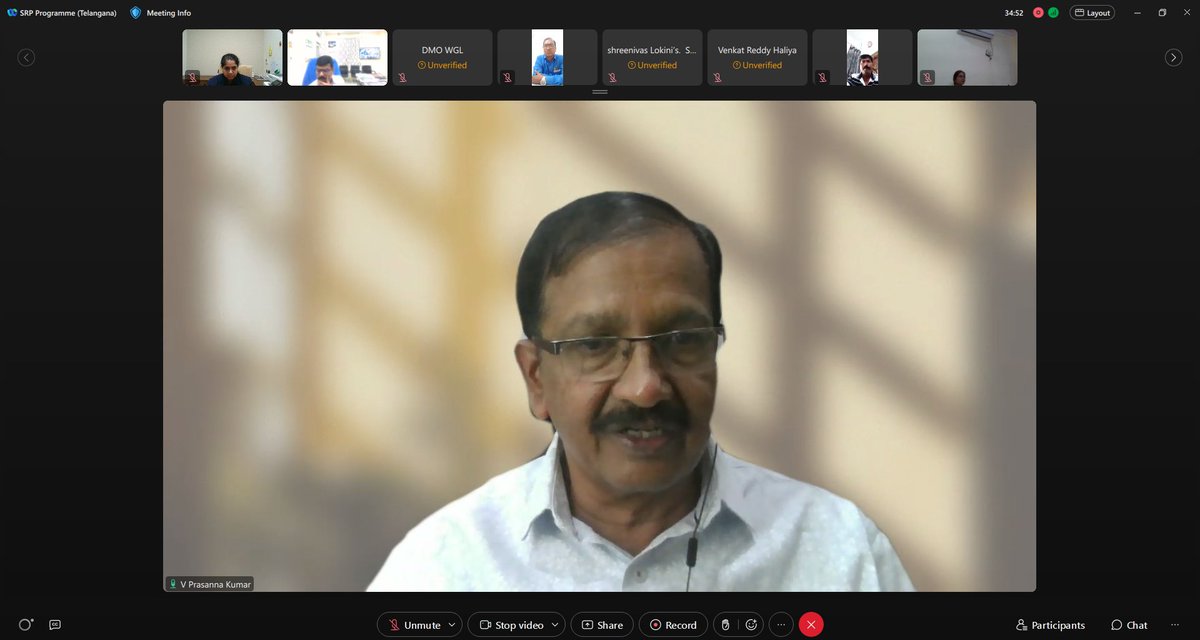1200x640 pixels.
Task: Open the Chat panel
Action: [1129, 625]
